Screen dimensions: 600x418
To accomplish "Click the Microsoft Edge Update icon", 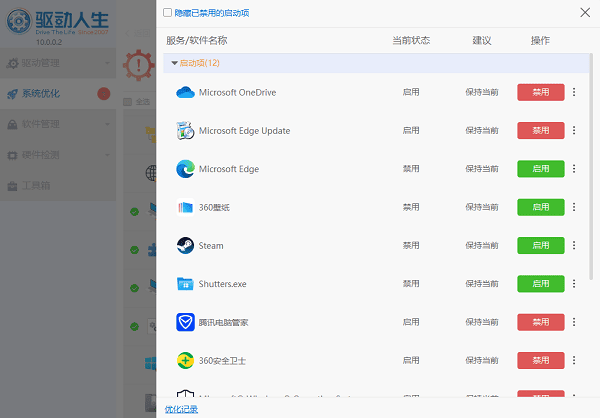I will coord(185,131).
